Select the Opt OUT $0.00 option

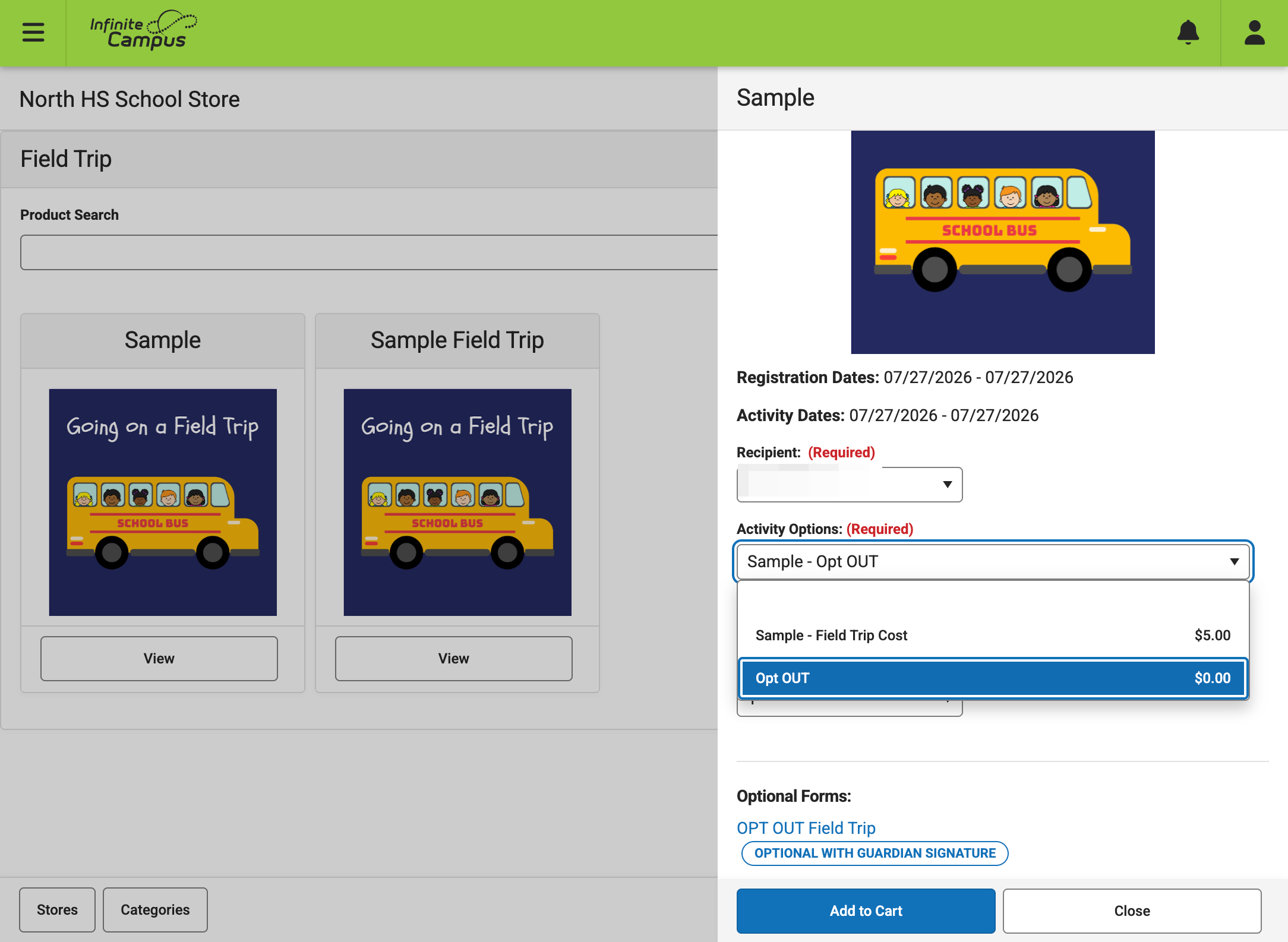(993, 678)
